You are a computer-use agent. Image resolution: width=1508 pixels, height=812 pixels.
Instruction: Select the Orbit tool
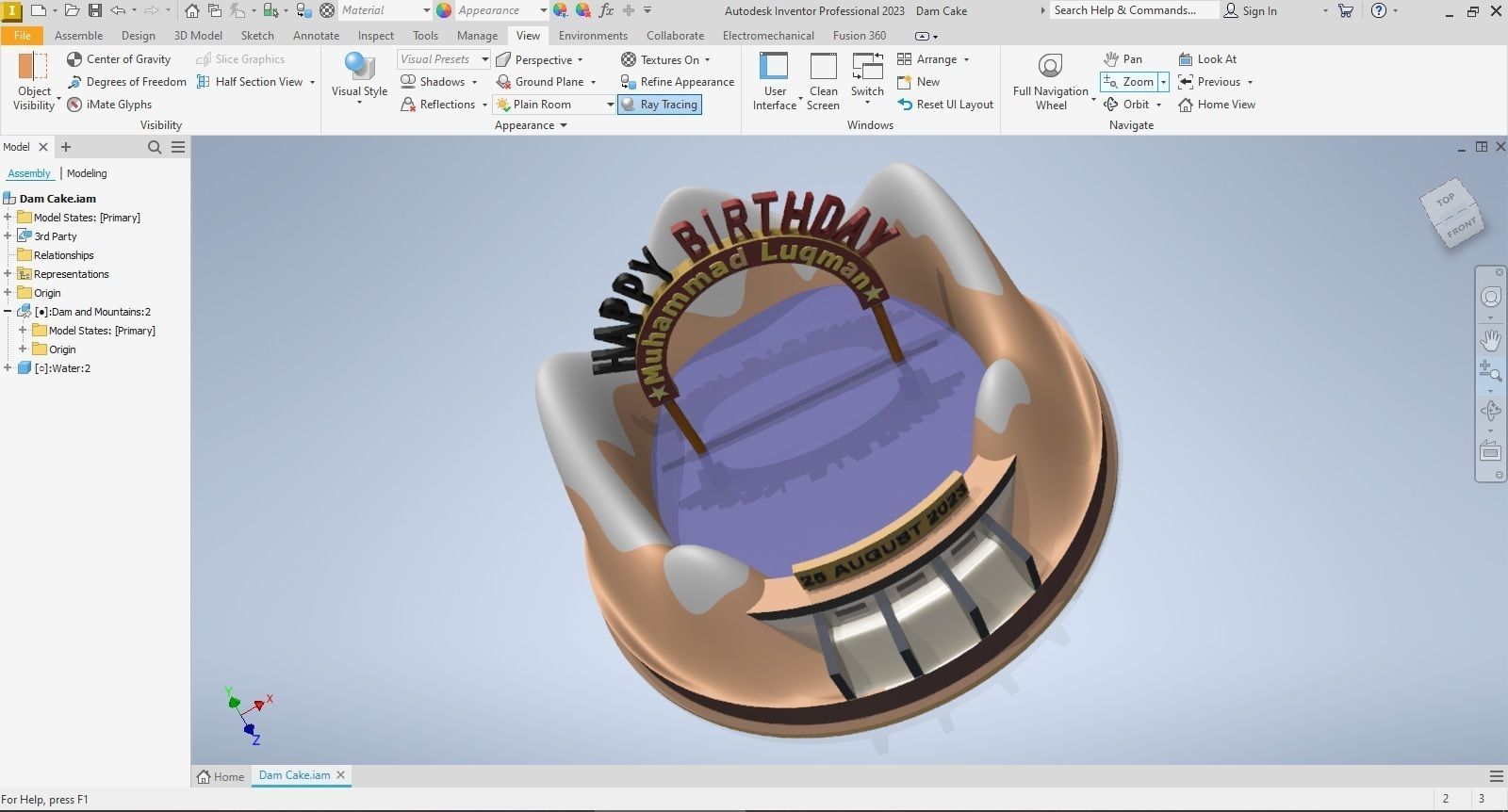(x=1126, y=105)
